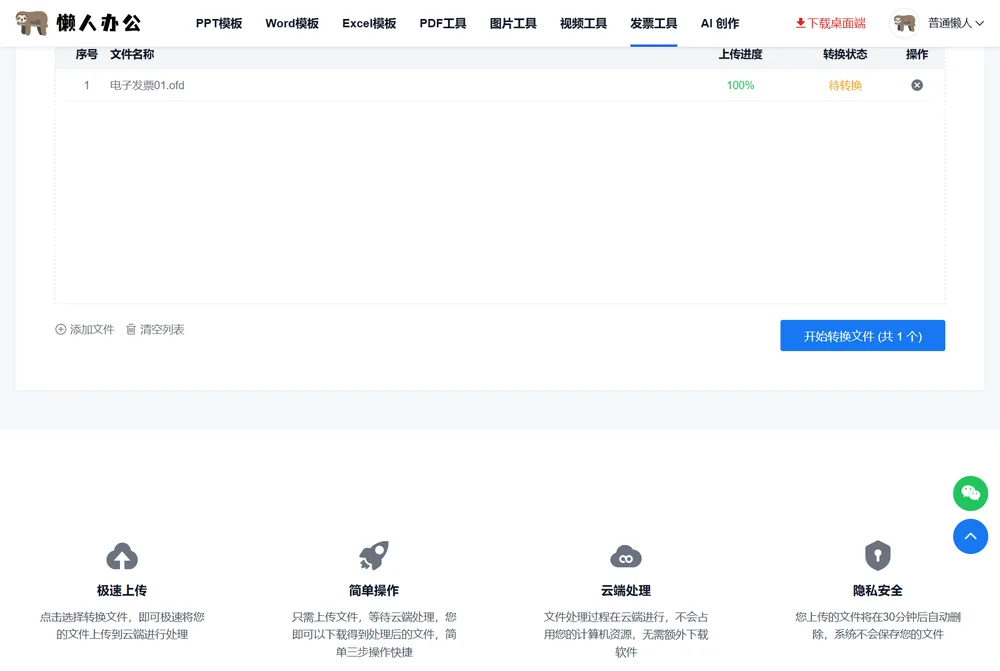The height and width of the screenshot is (671, 1000).
Task: Click the 上传进度 column header
Action: 740,54
